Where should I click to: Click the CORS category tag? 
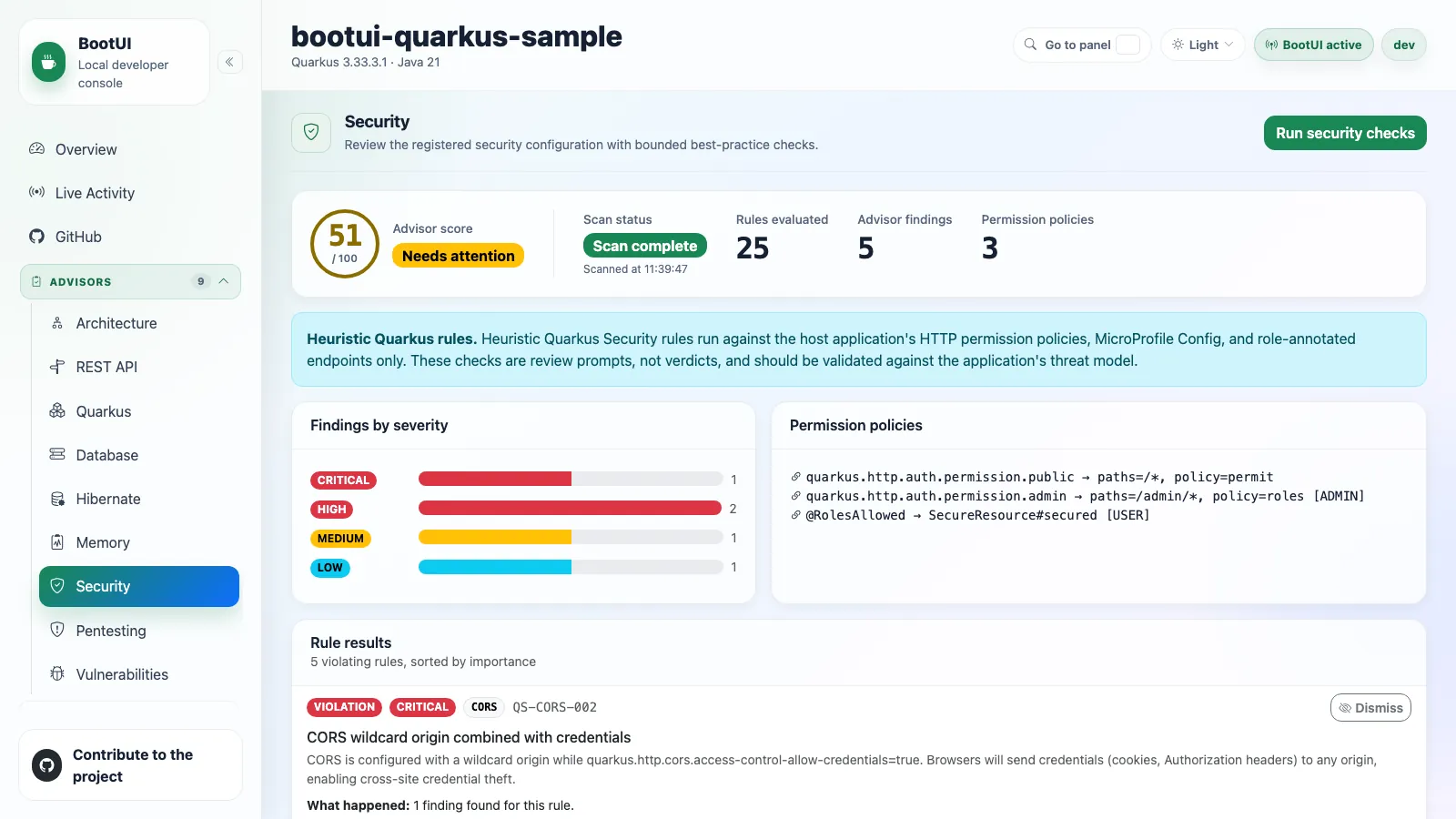coord(484,707)
